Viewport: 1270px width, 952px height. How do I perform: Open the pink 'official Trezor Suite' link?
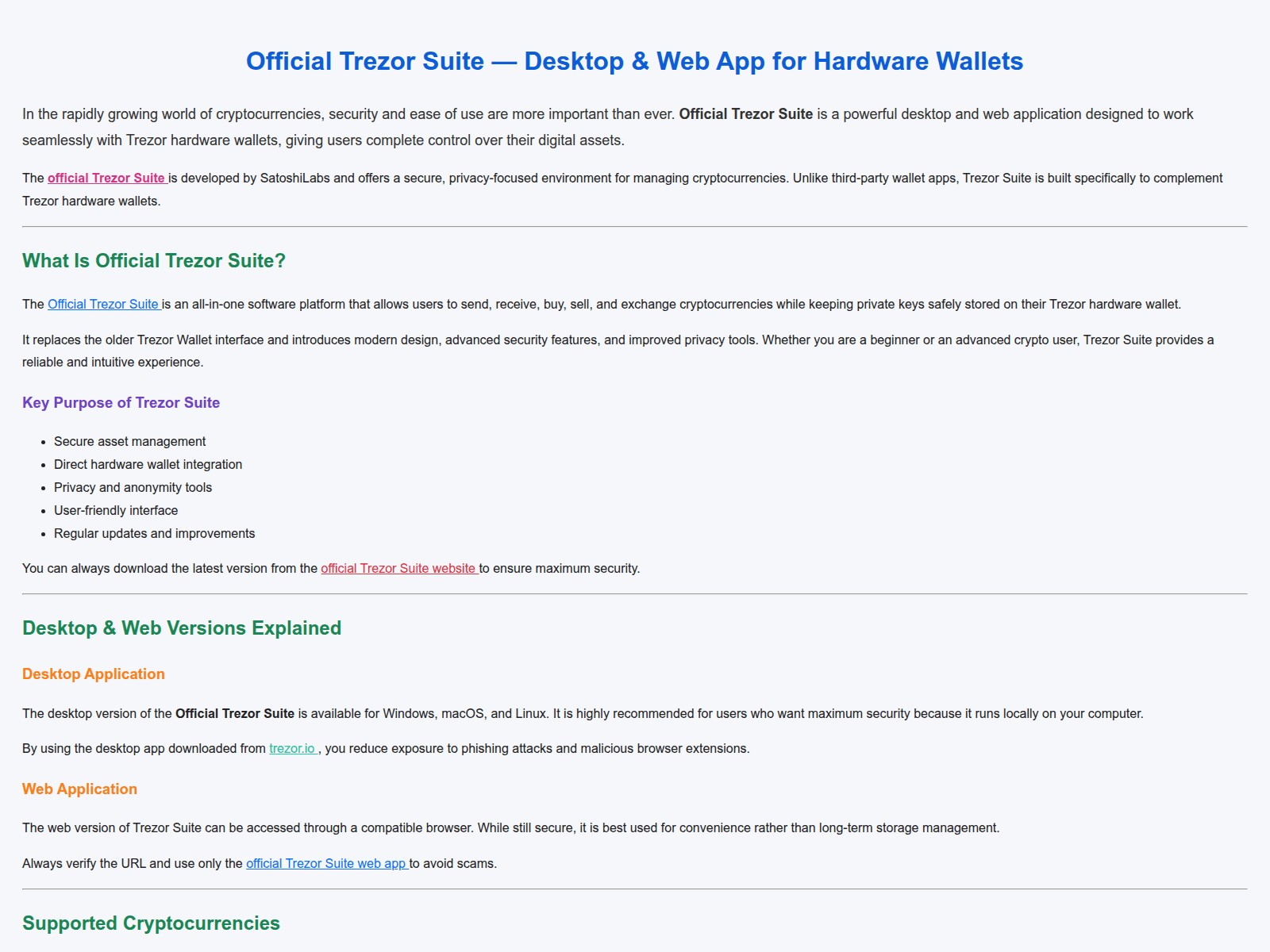[107, 178]
